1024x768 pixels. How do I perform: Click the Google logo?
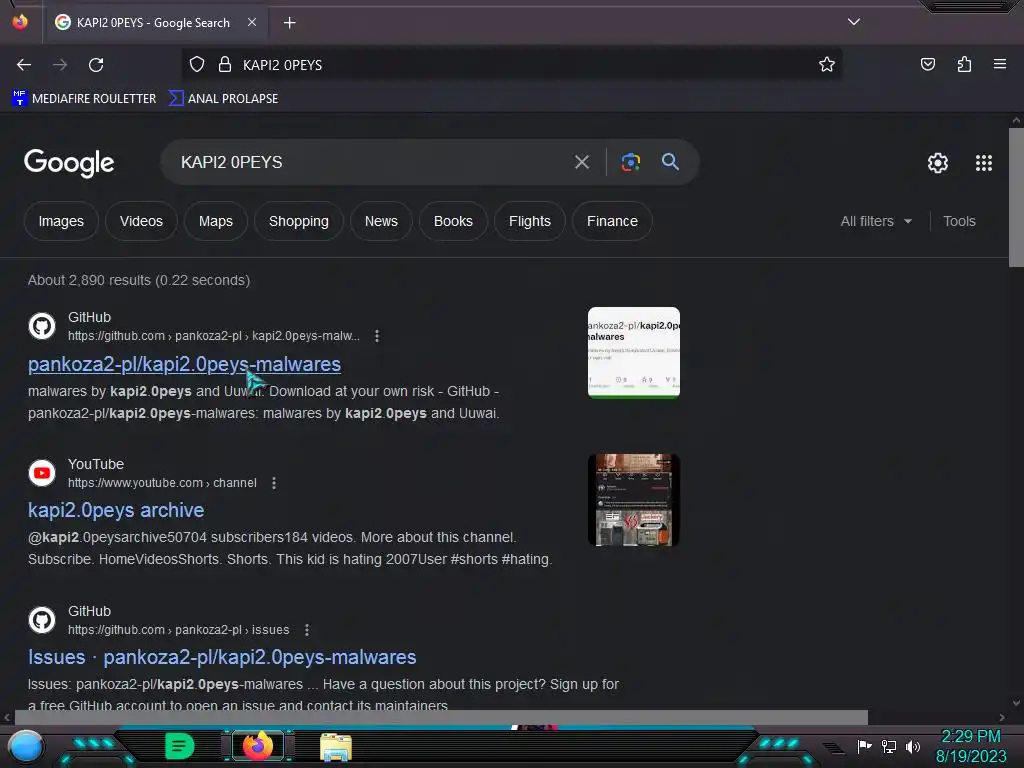point(69,163)
